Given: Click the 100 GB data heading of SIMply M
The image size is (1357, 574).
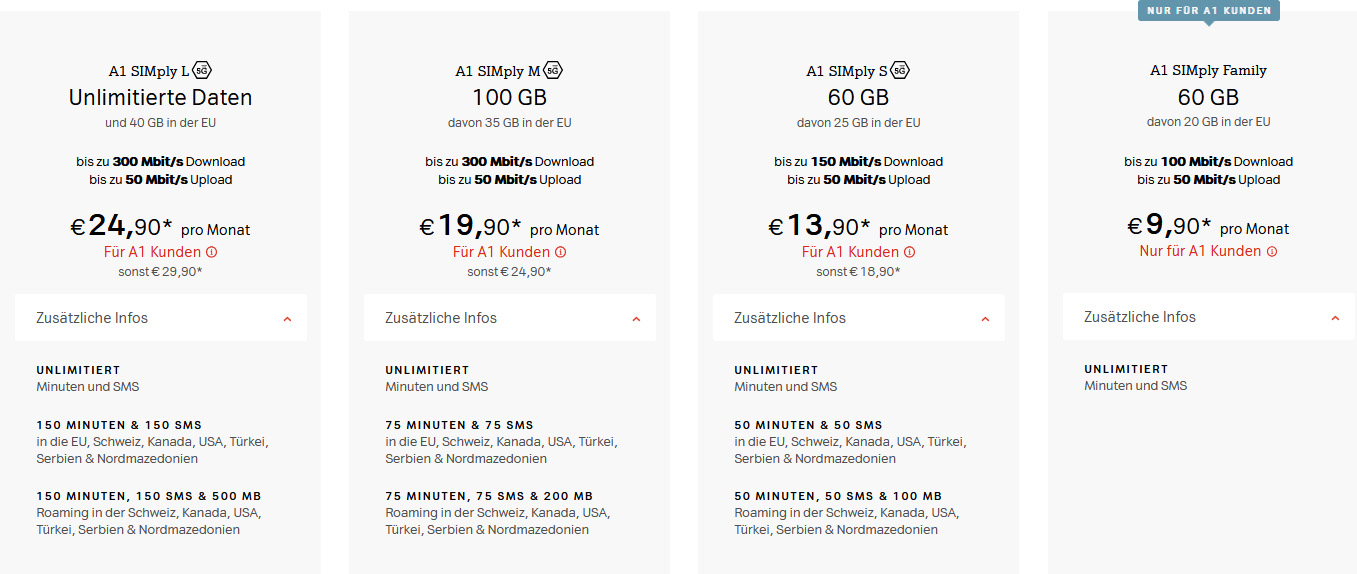Looking at the screenshot, I should [509, 97].
